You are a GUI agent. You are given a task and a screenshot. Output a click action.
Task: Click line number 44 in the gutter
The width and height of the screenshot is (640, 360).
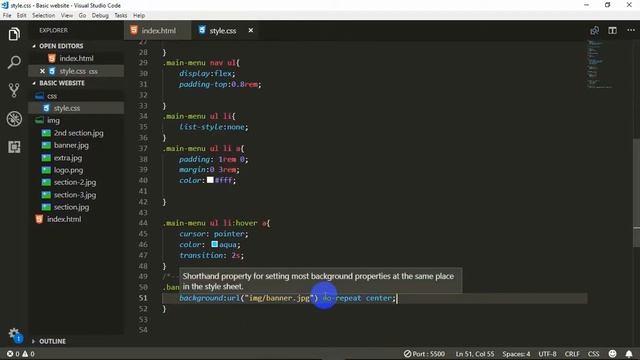coord(143,223)
